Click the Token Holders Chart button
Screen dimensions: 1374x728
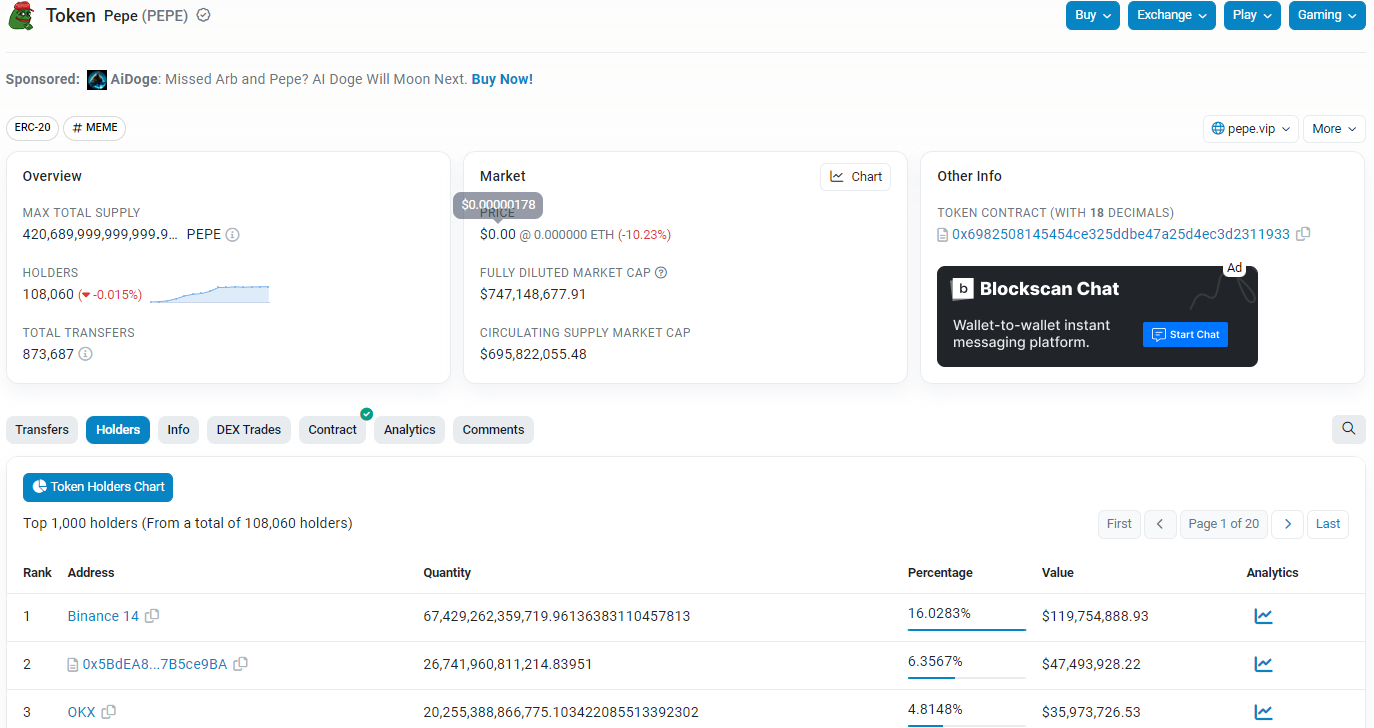coord(98,487)
